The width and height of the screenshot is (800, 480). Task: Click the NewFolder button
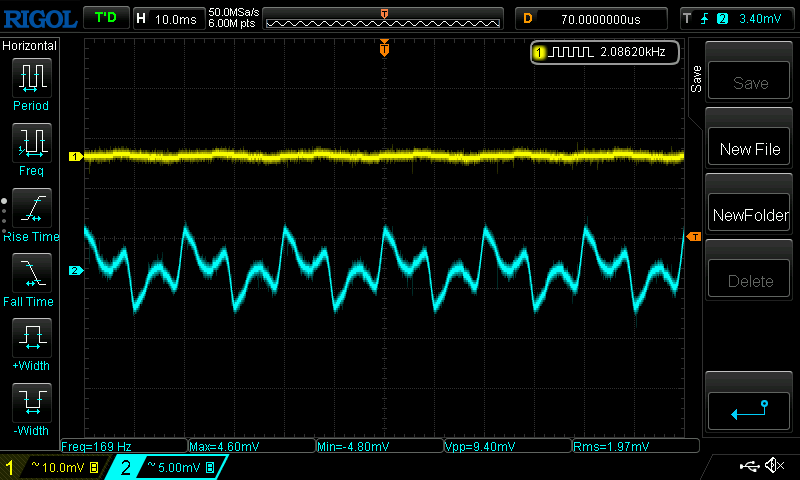click(x=749, y=213)
